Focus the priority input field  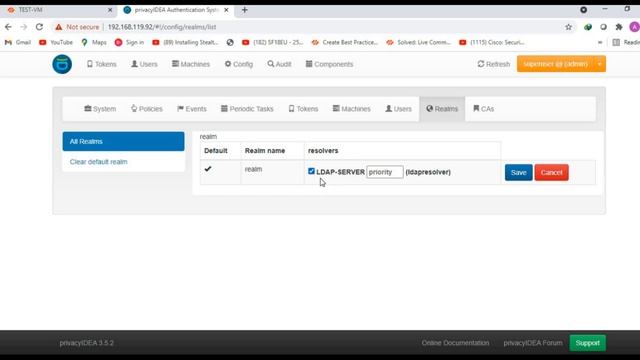(384, 172)
